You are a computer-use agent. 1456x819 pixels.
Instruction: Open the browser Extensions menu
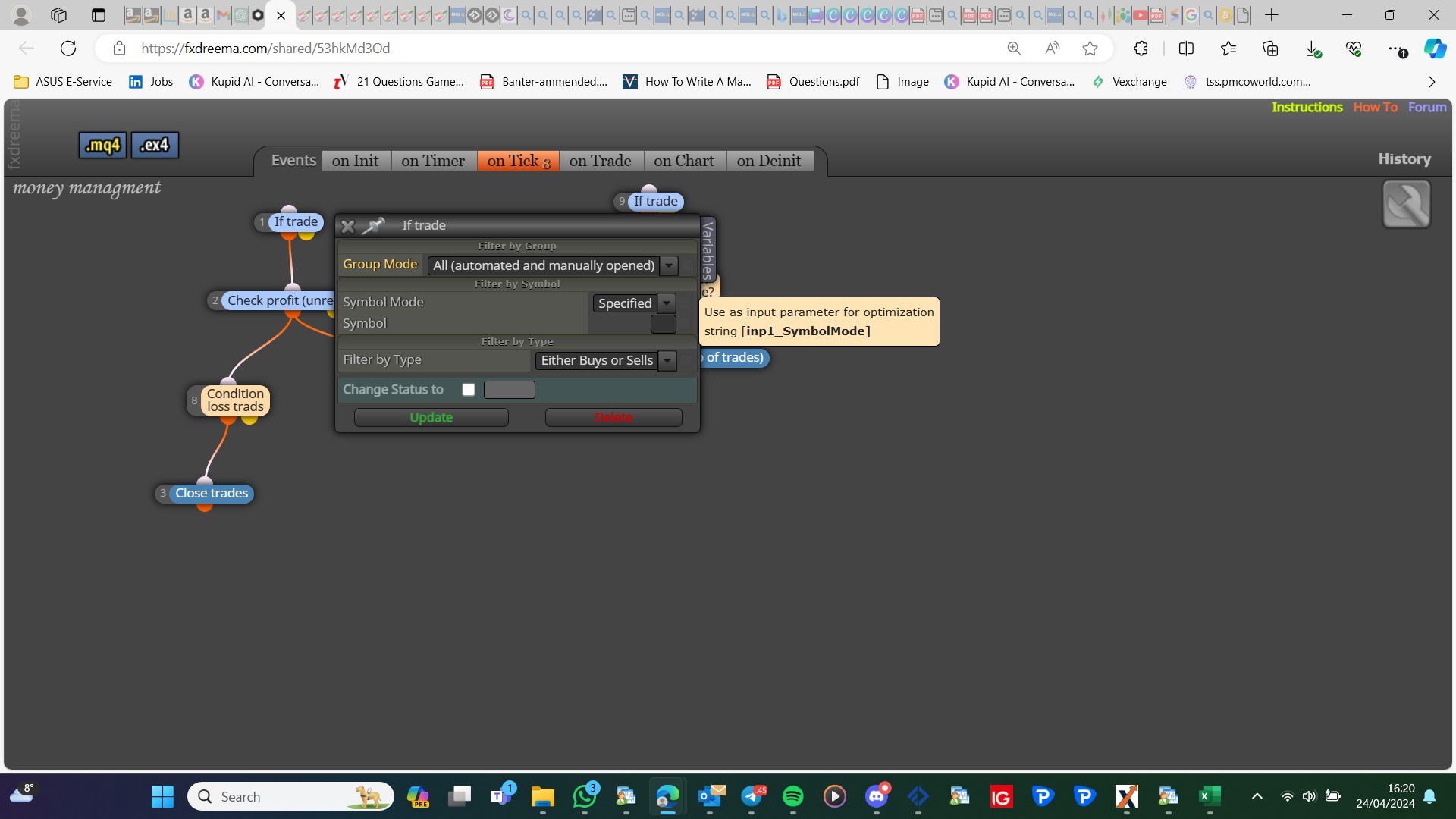tap(1141, 49)
